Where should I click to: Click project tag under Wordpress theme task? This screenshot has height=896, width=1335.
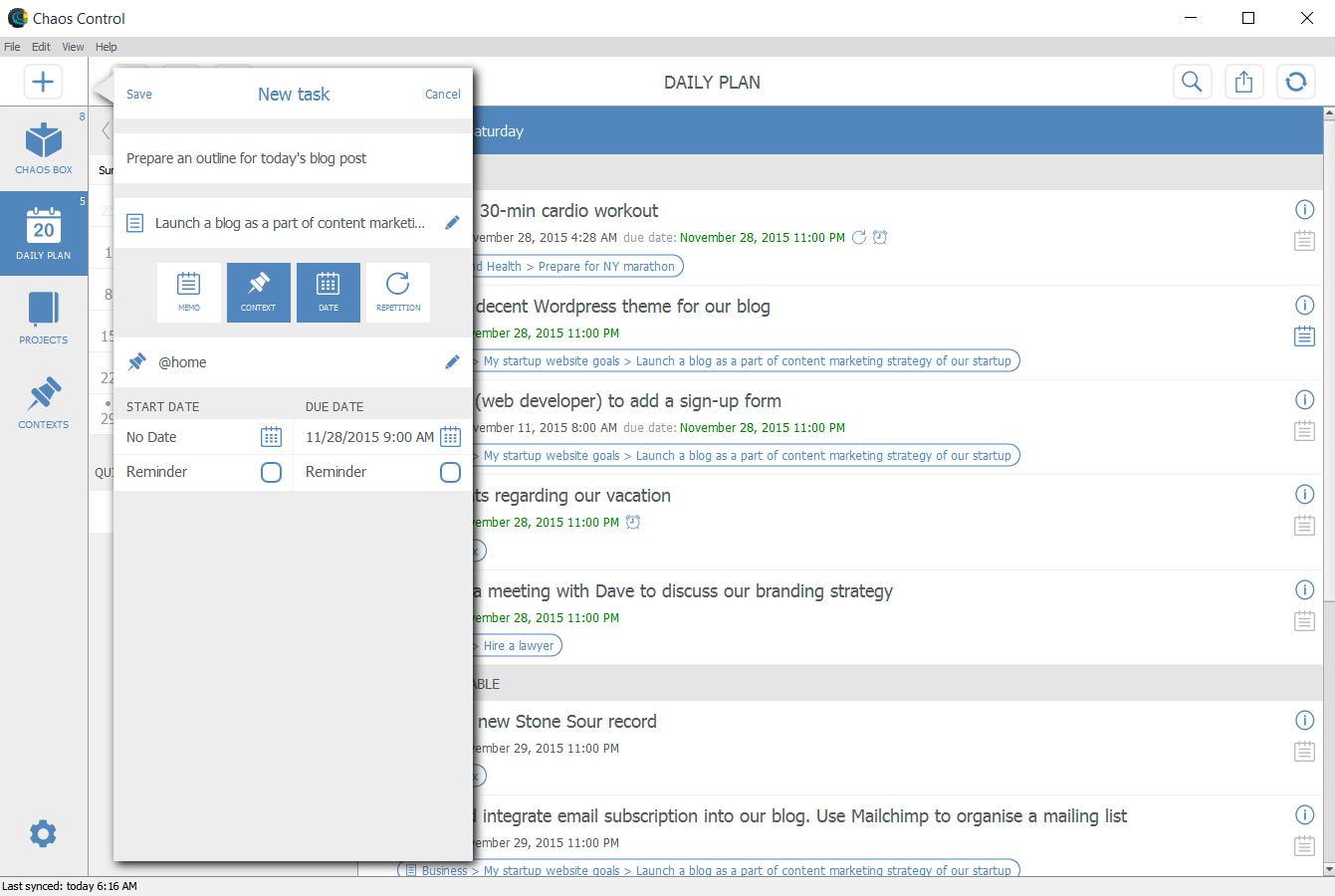[747, 361]
